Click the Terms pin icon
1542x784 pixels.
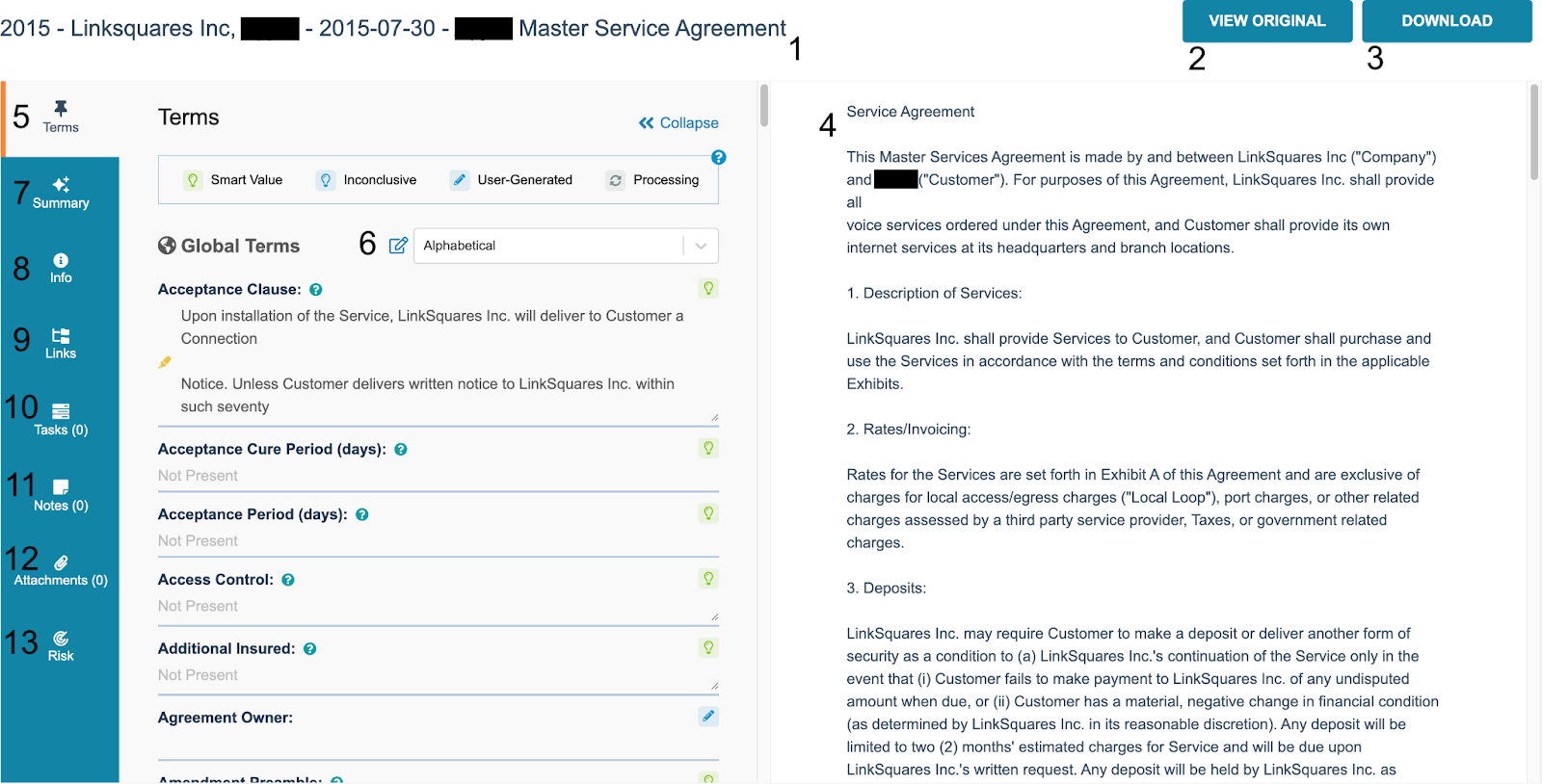click(x=61, y=109)
